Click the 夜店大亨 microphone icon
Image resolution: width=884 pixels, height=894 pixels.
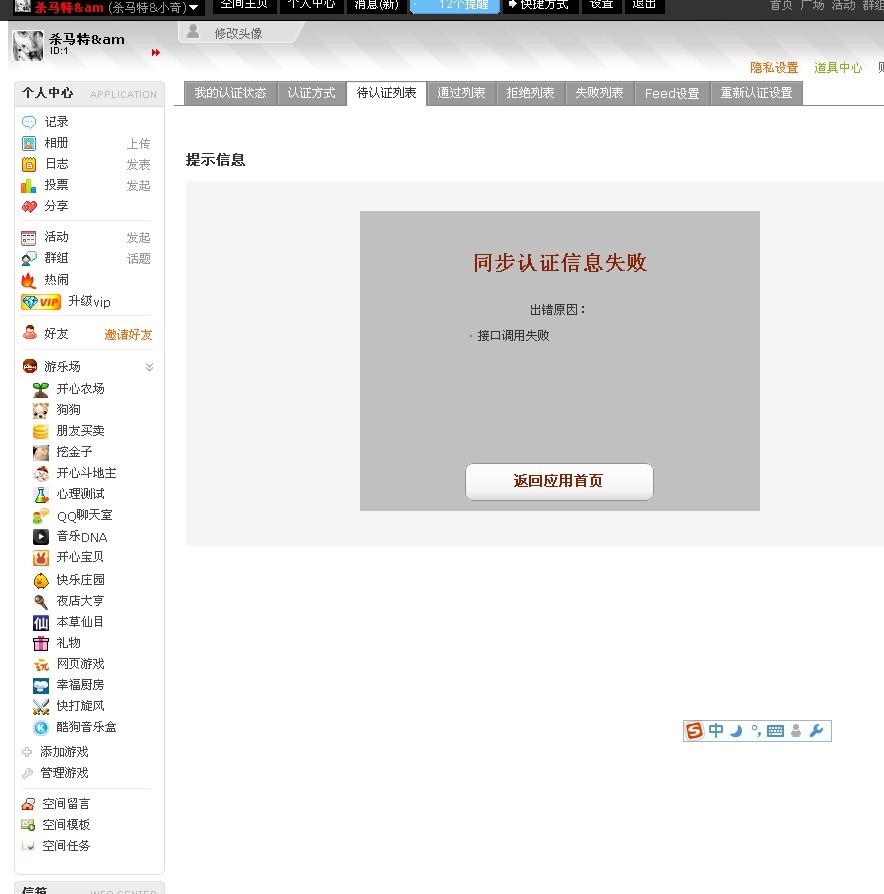[x=40, y=602]
